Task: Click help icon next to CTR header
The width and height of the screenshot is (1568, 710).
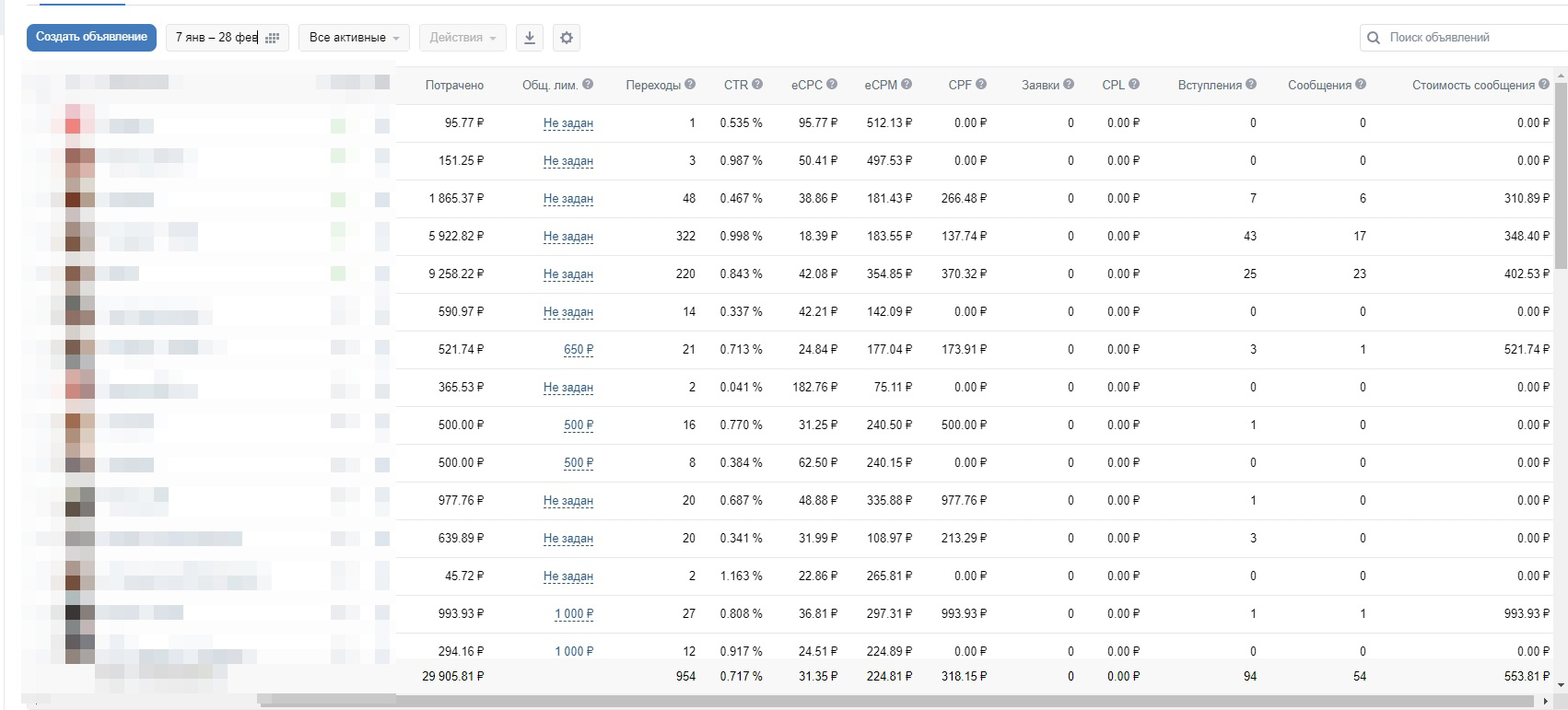Action: point(757,85)
